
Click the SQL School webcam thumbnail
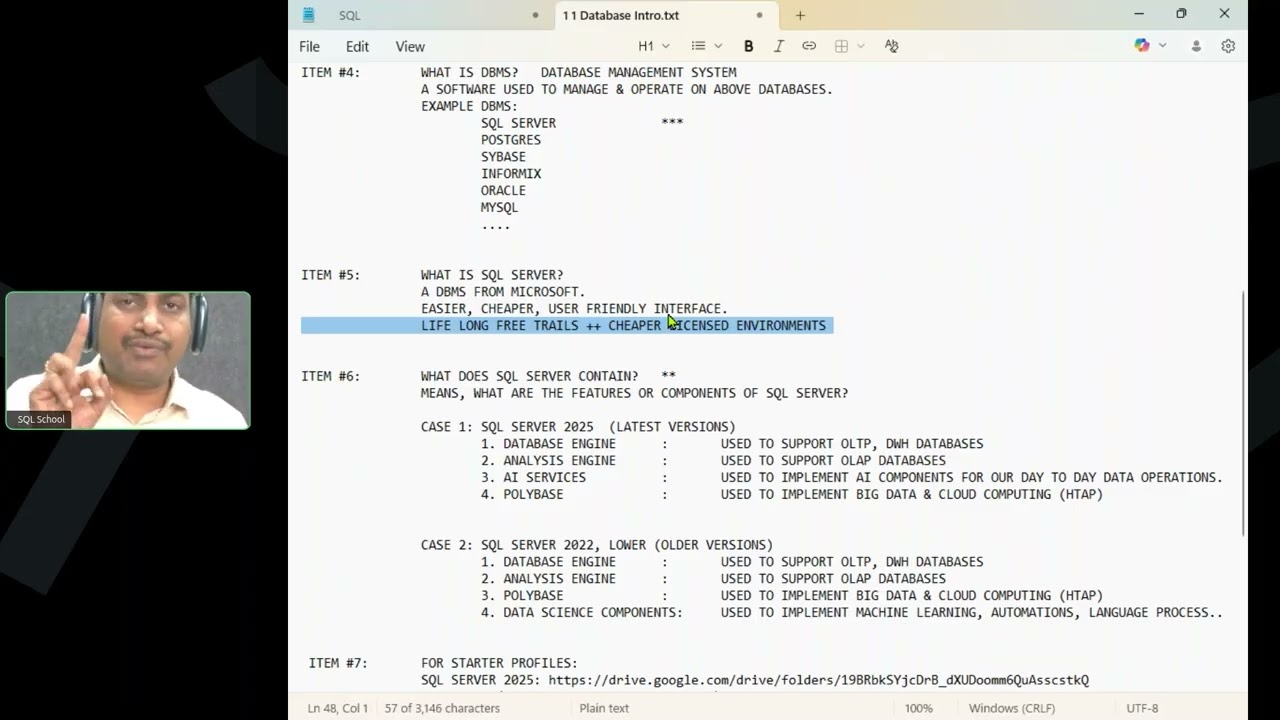(x=128, y=360)
